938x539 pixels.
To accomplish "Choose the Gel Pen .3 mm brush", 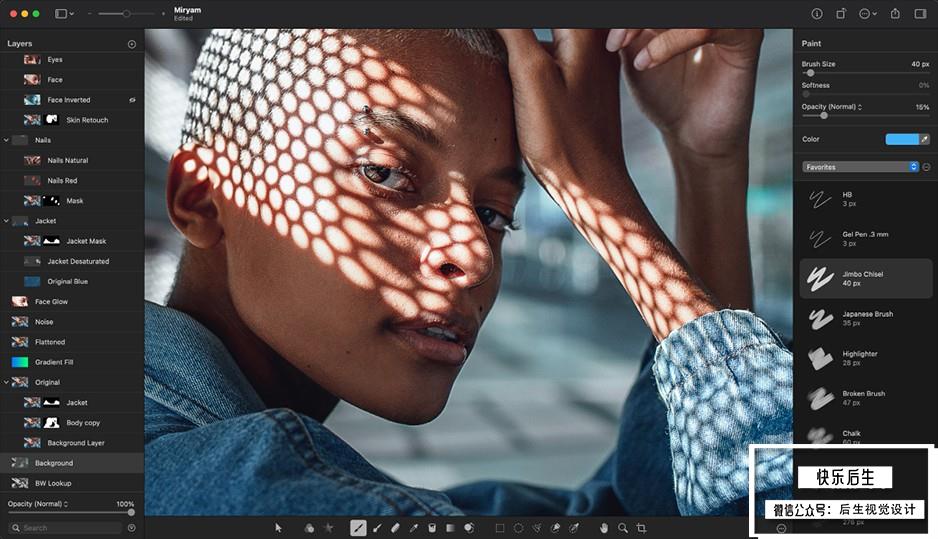I will [x=866, y=239].
